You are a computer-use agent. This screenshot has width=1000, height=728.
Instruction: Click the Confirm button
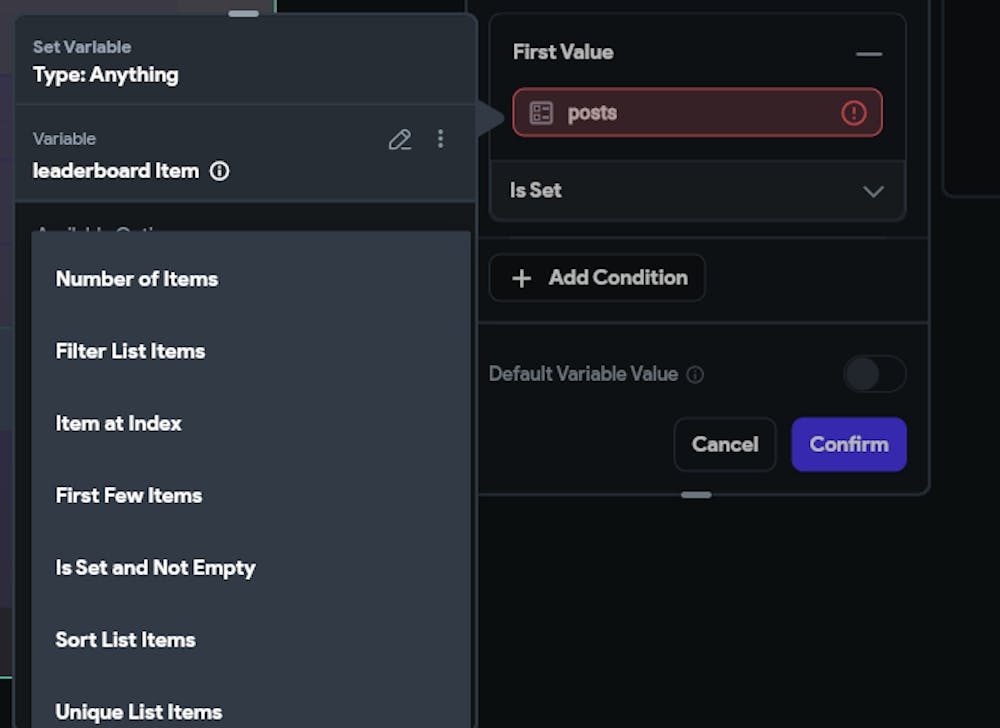point(848,444)
